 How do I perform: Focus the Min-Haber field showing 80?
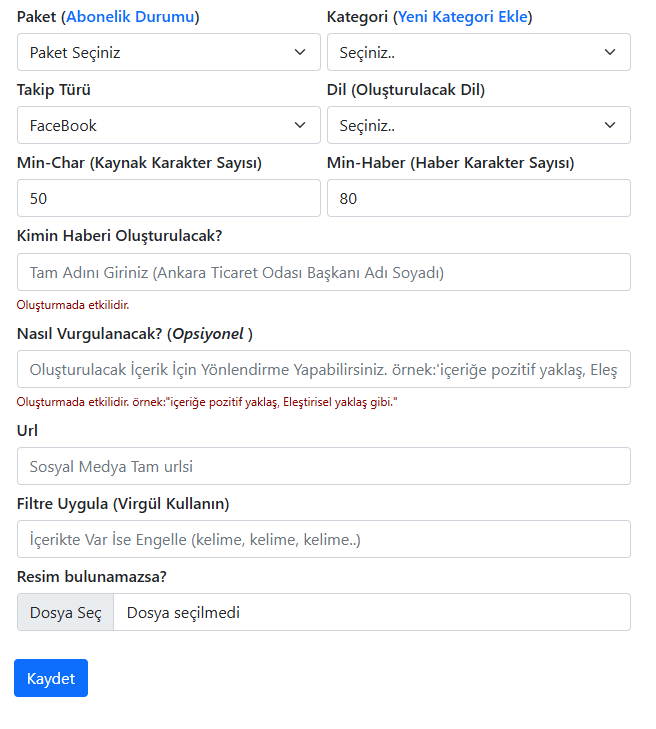(x=479, y=198)
